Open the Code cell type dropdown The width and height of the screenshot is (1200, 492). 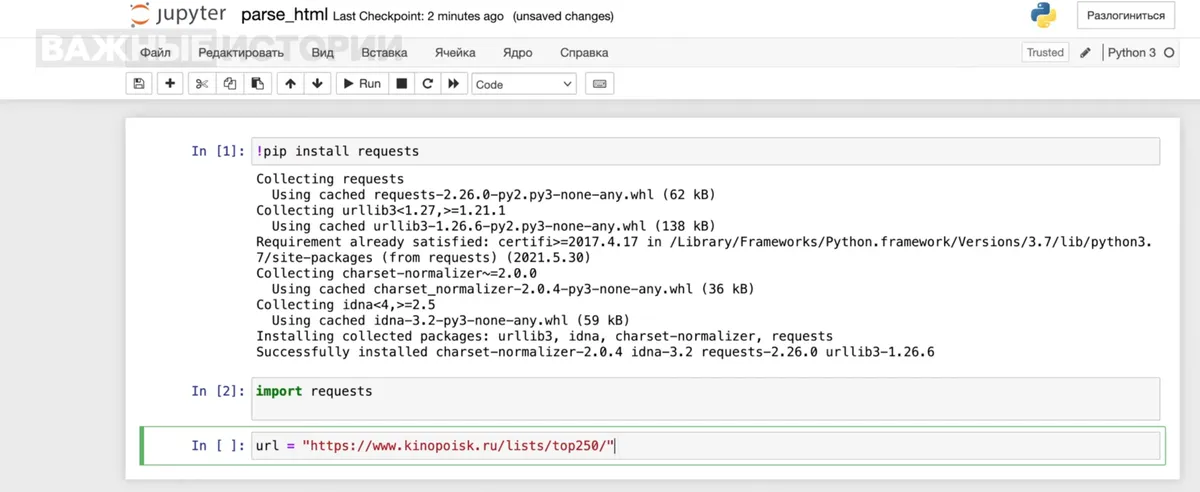click(524, 84)
